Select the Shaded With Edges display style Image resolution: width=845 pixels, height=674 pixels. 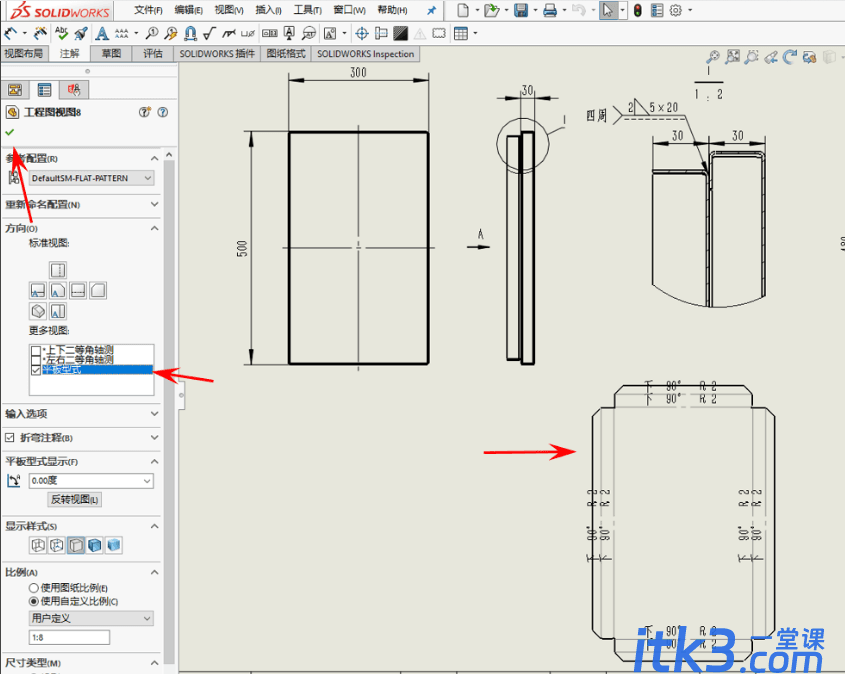click(95, 545)
